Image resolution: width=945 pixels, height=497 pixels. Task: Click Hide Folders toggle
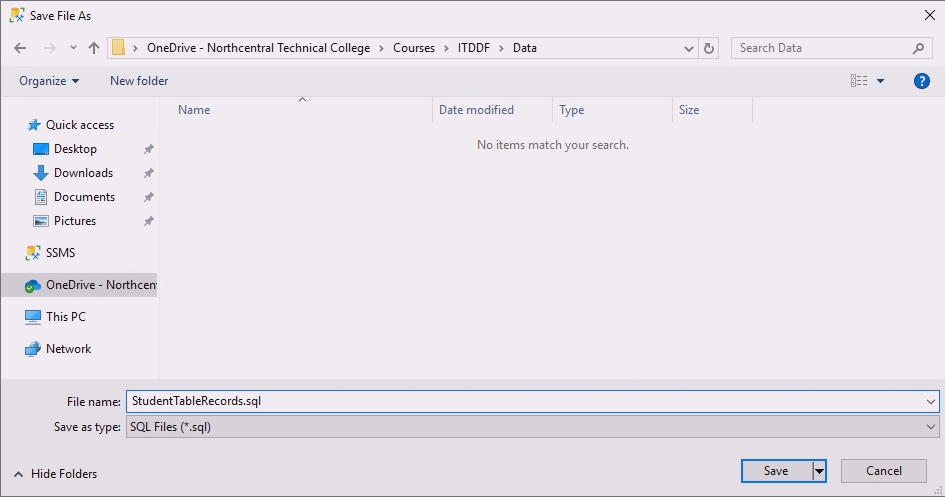coord(55,474)
